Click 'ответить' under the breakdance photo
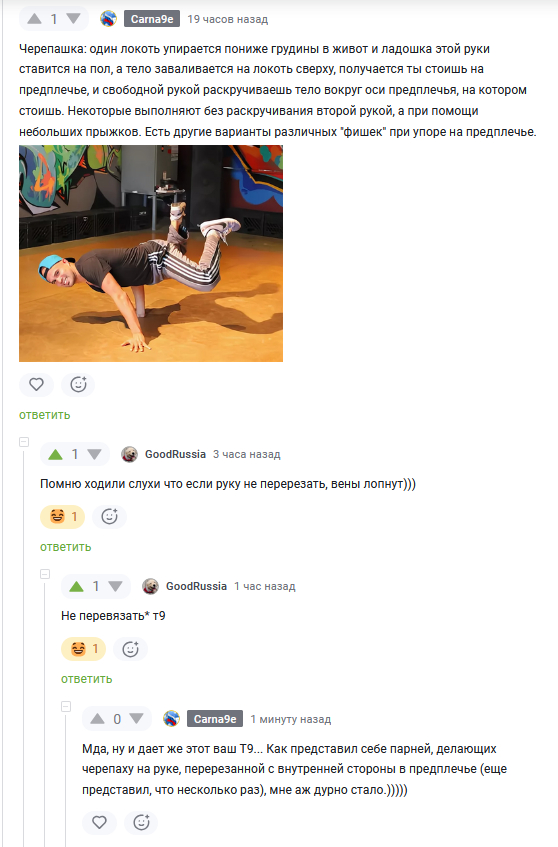Image resolution: width=558 pixels, height=847 pixels. (45, 415)
